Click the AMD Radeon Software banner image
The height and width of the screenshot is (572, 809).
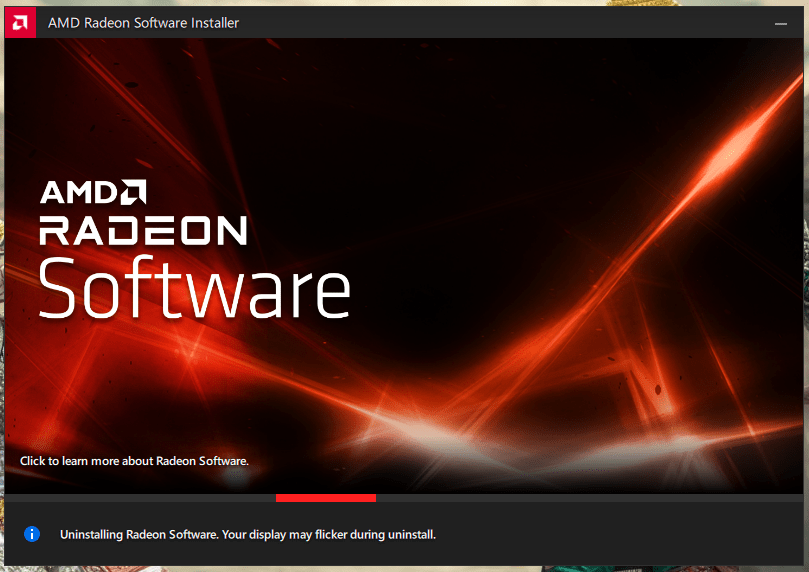coord(404,266)
